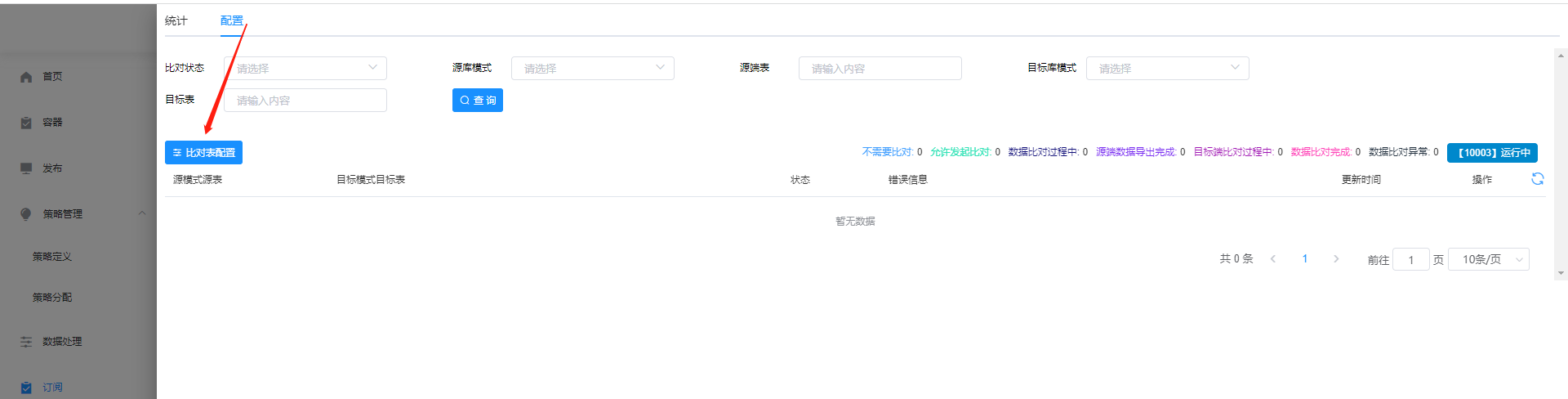Screen dimensions: 1568x399
Task: Open the 目标库模式 dropdown
Action: click(1167, 69)
